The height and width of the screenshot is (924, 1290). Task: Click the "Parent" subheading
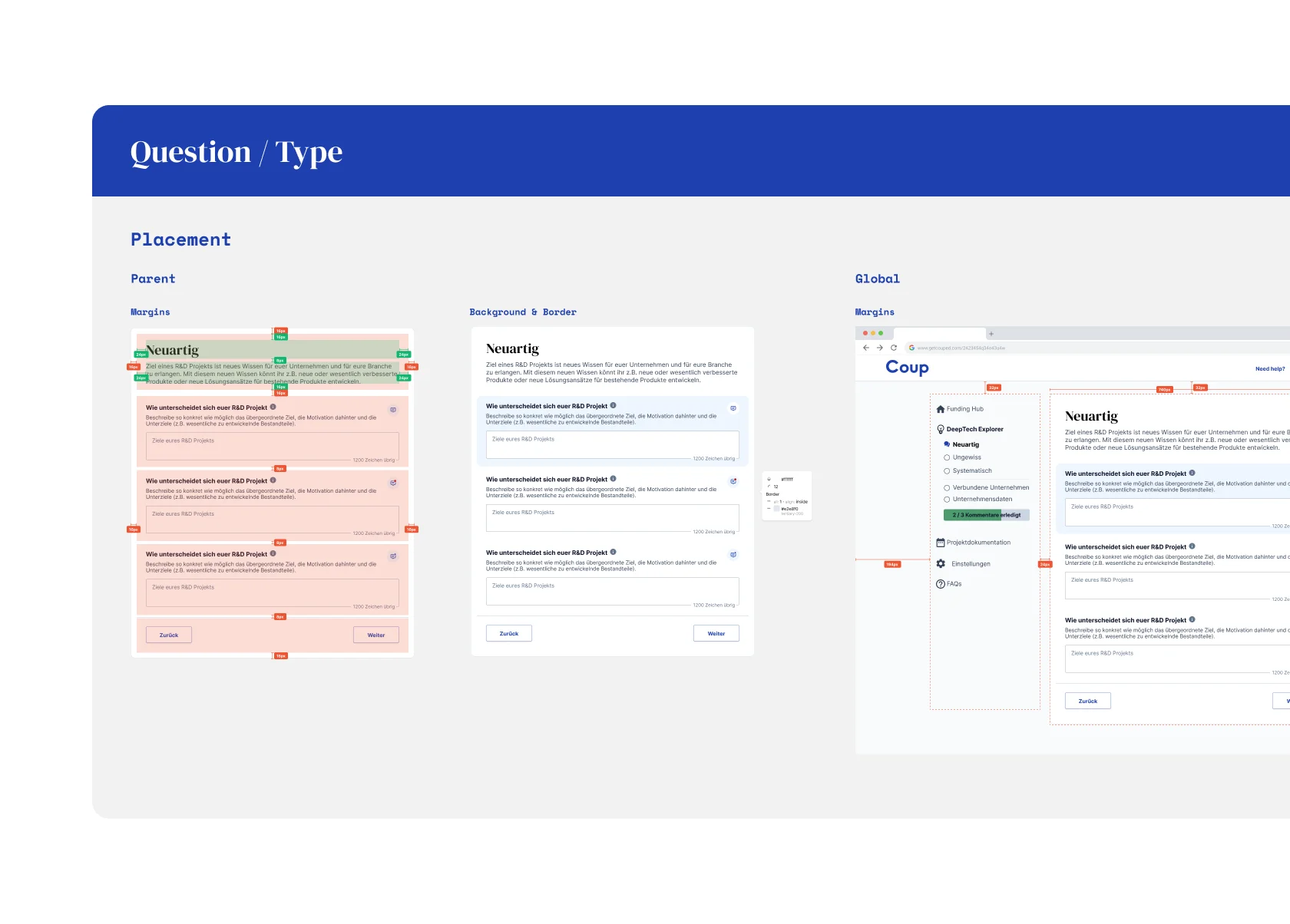pos(153,279)
